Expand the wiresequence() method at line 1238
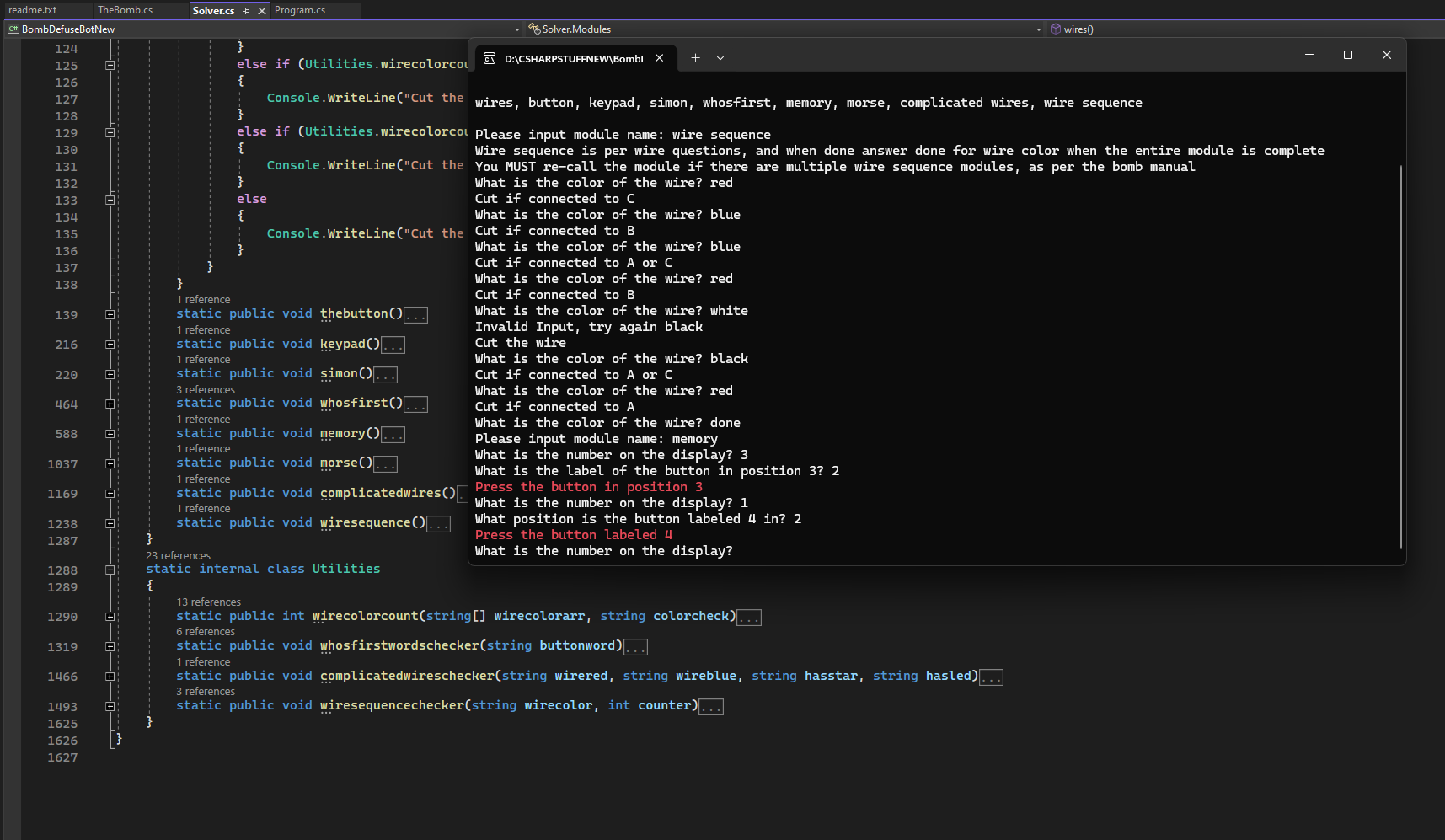 110,523
